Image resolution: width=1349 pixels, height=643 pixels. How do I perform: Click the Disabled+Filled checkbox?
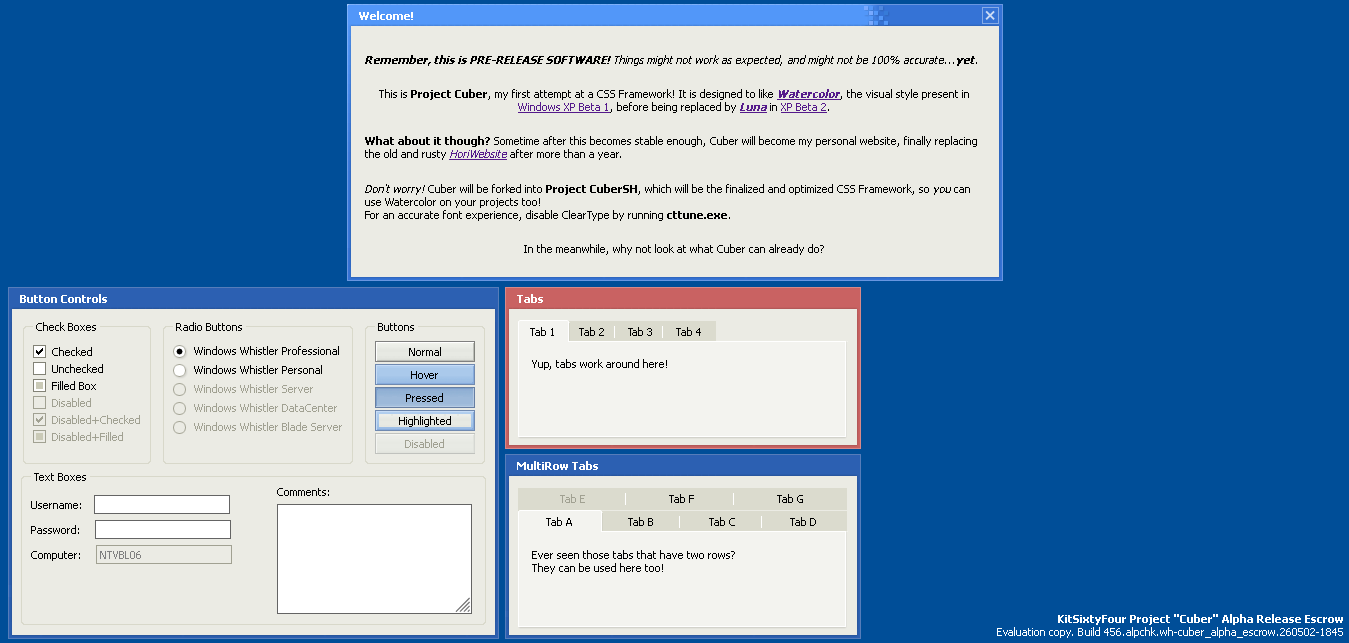point(40,437)
